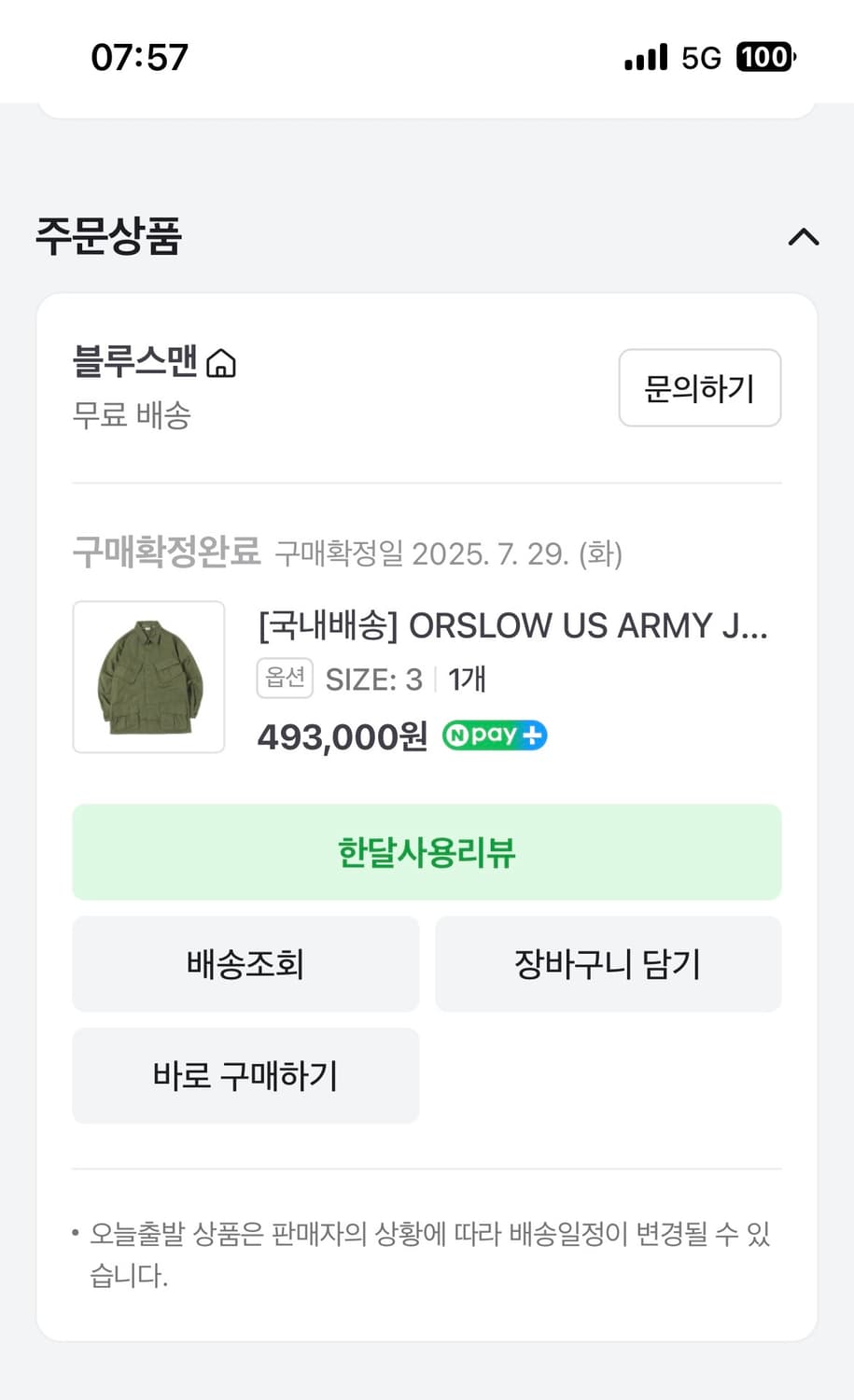Screen dimensions: 854x1400
Task: Tap the 옵션 option badge
Action: 285,679
